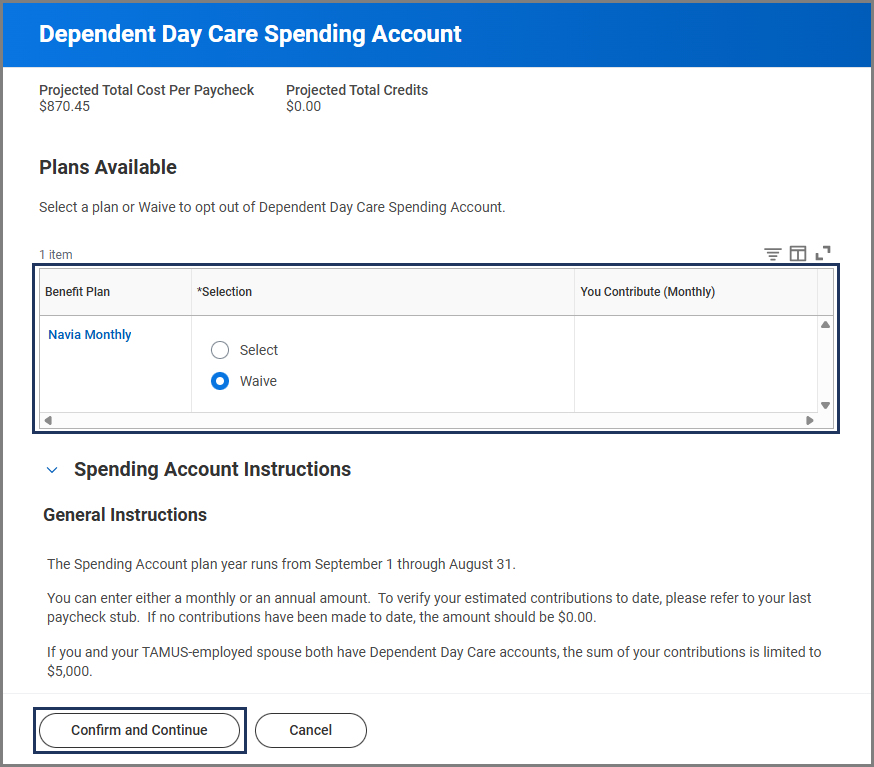874x767 pixels.
Task: Choose the Waive radio button
Action: 220,381
